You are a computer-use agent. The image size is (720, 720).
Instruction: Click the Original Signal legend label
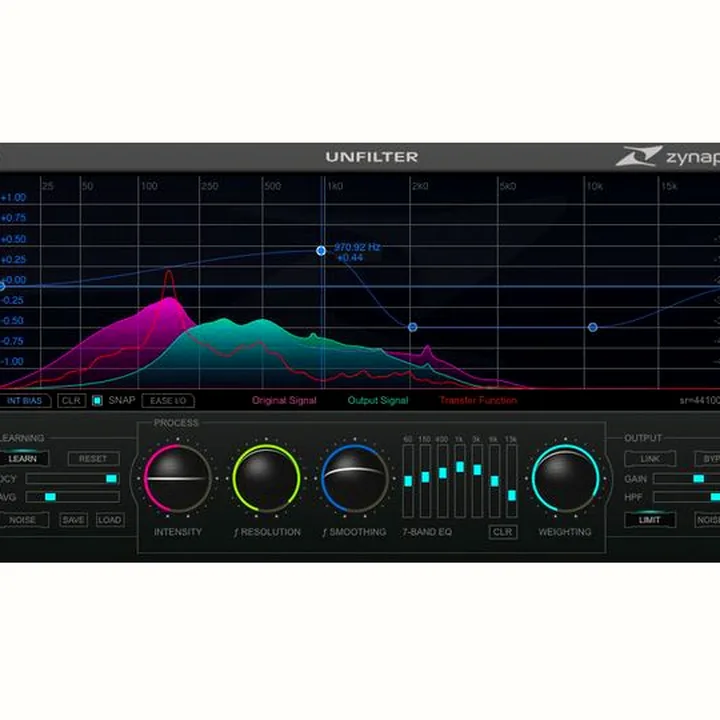[284, 400]
